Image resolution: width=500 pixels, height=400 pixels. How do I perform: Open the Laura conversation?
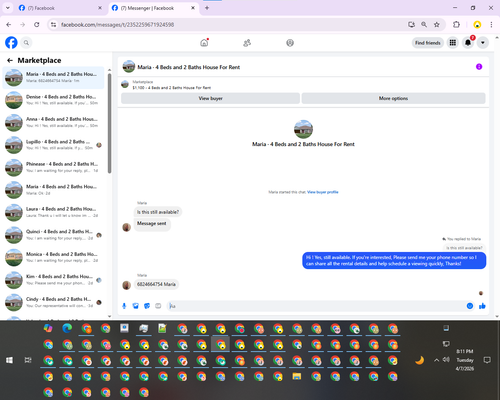click(53, 212)
